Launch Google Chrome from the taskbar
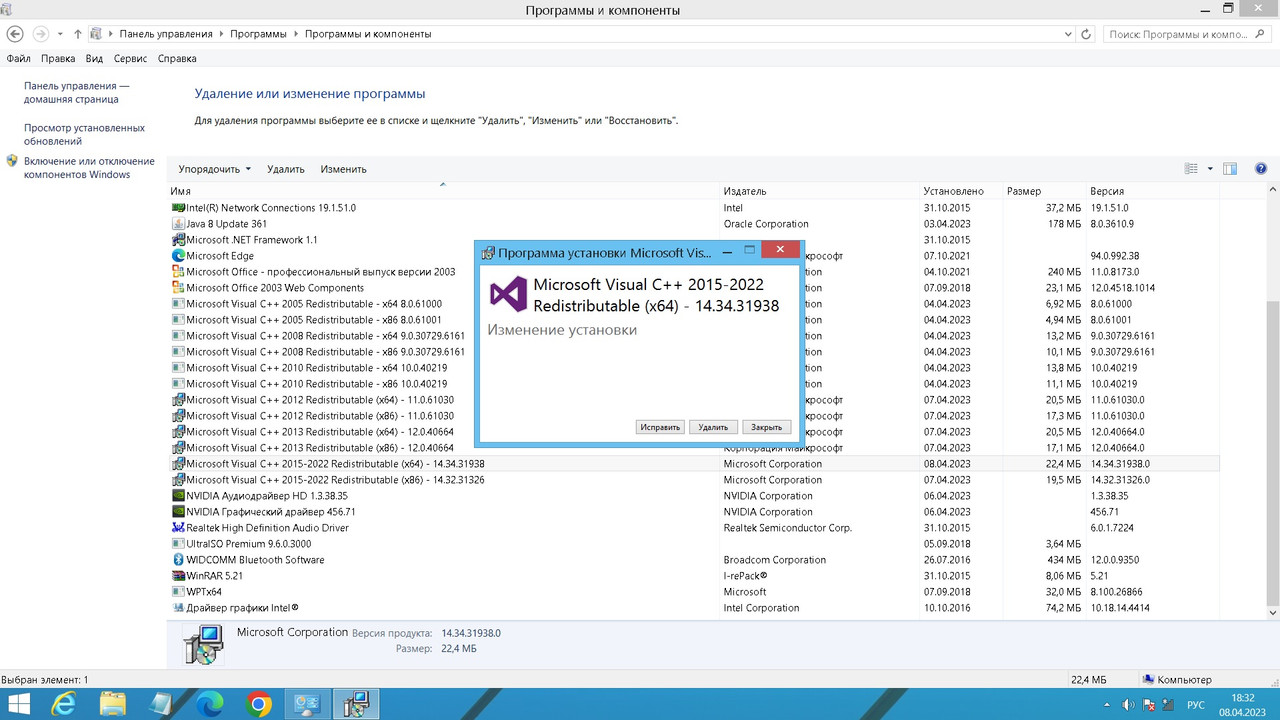 coord(259,704)
